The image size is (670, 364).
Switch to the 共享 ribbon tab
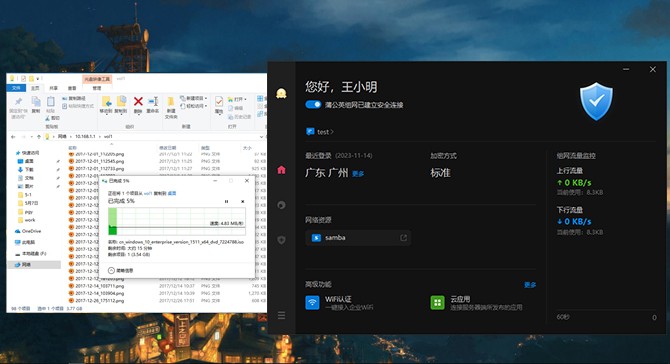click(53, 88)
